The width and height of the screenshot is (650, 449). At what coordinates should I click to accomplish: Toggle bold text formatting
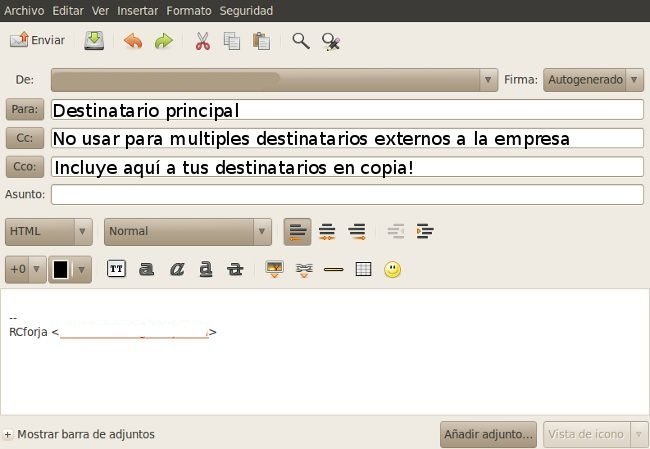tap(147, 269)
